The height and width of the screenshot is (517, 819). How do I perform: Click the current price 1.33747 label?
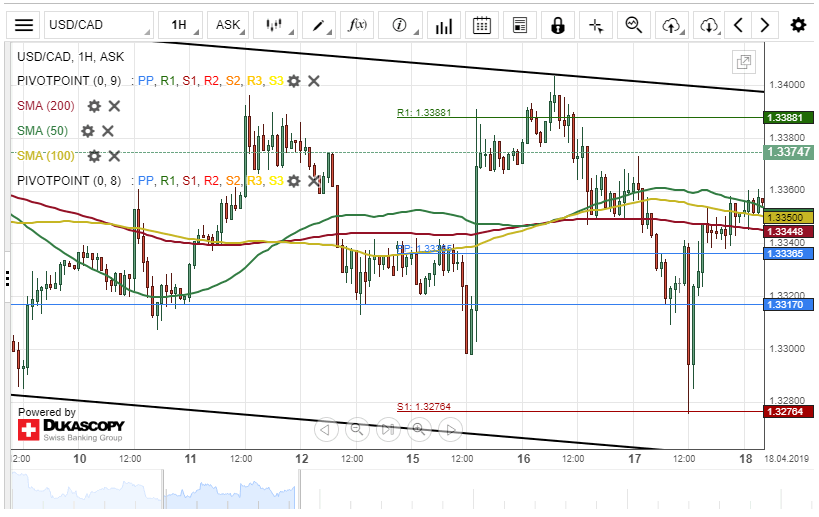788,152
